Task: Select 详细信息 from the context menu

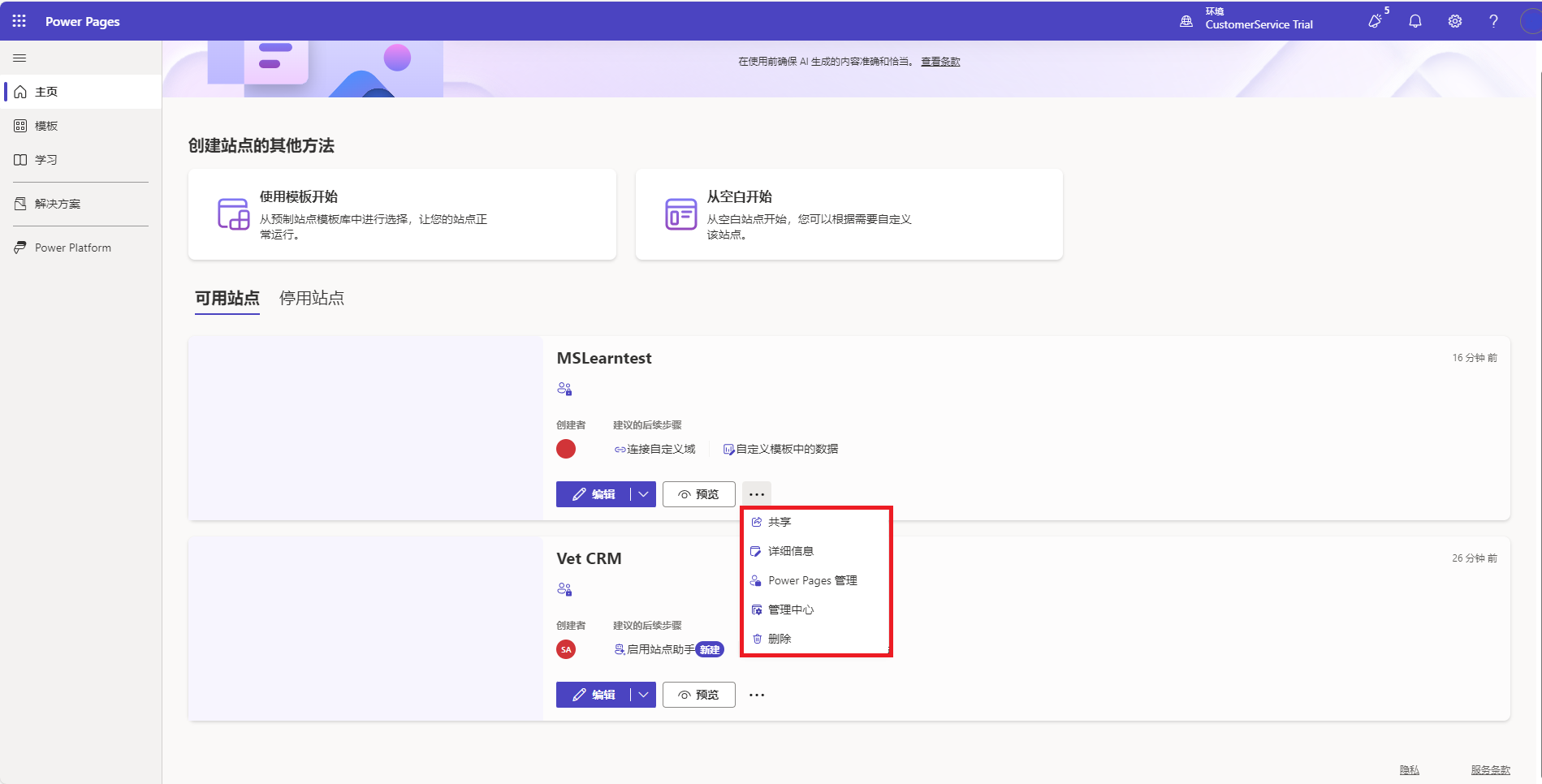Action: [817, 551]
